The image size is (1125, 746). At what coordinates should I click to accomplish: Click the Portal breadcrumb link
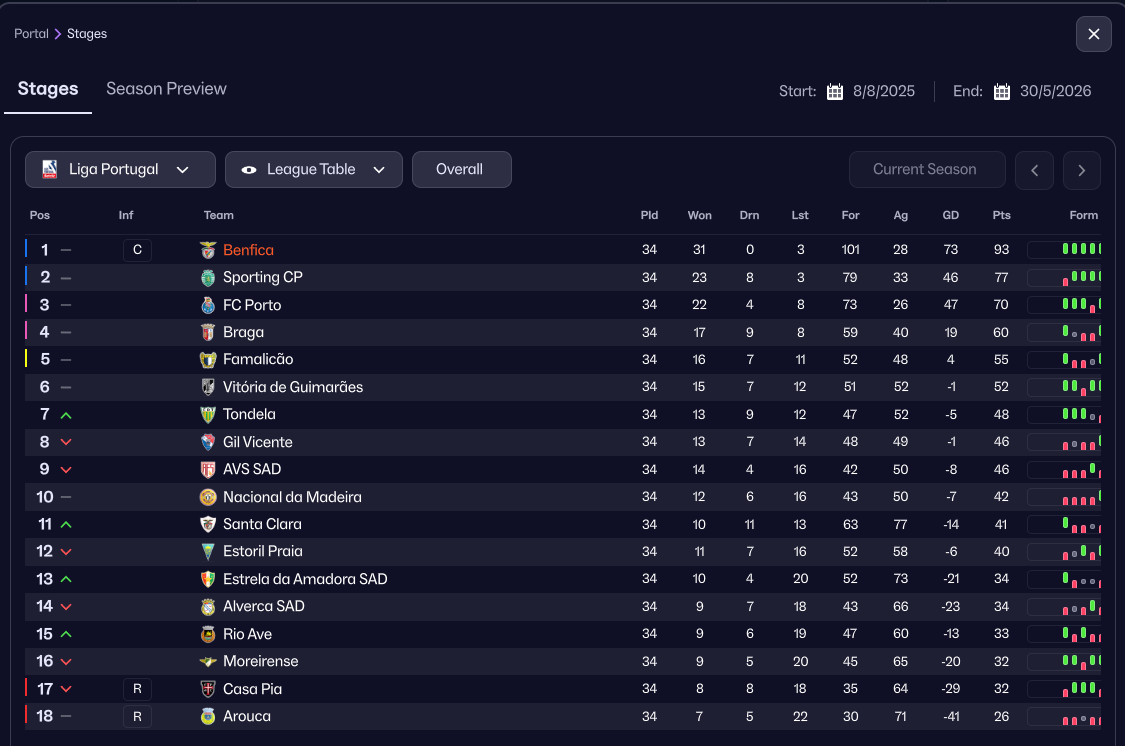31,34
